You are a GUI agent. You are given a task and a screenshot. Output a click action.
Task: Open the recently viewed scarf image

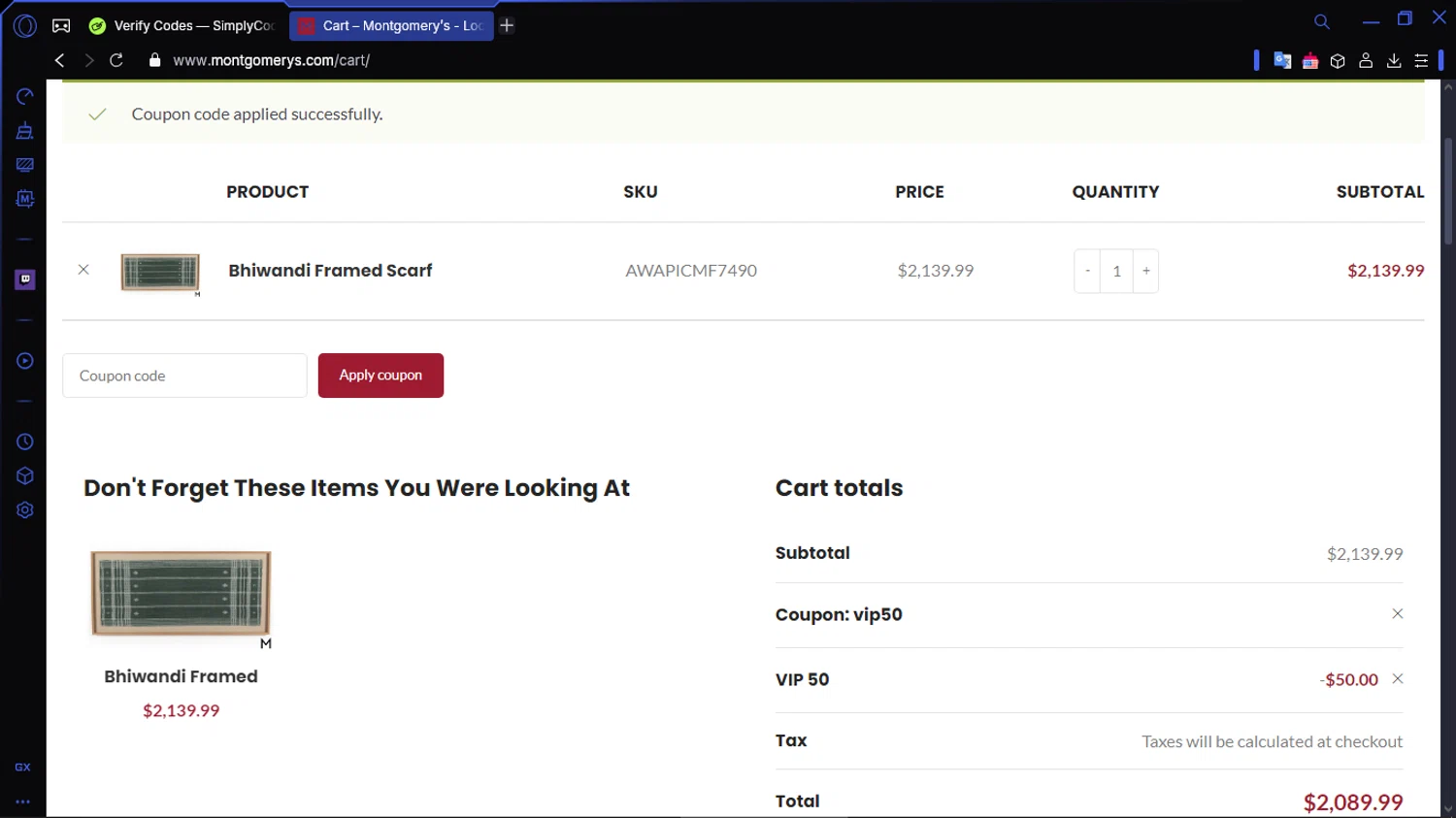click(x=181, y=598)
